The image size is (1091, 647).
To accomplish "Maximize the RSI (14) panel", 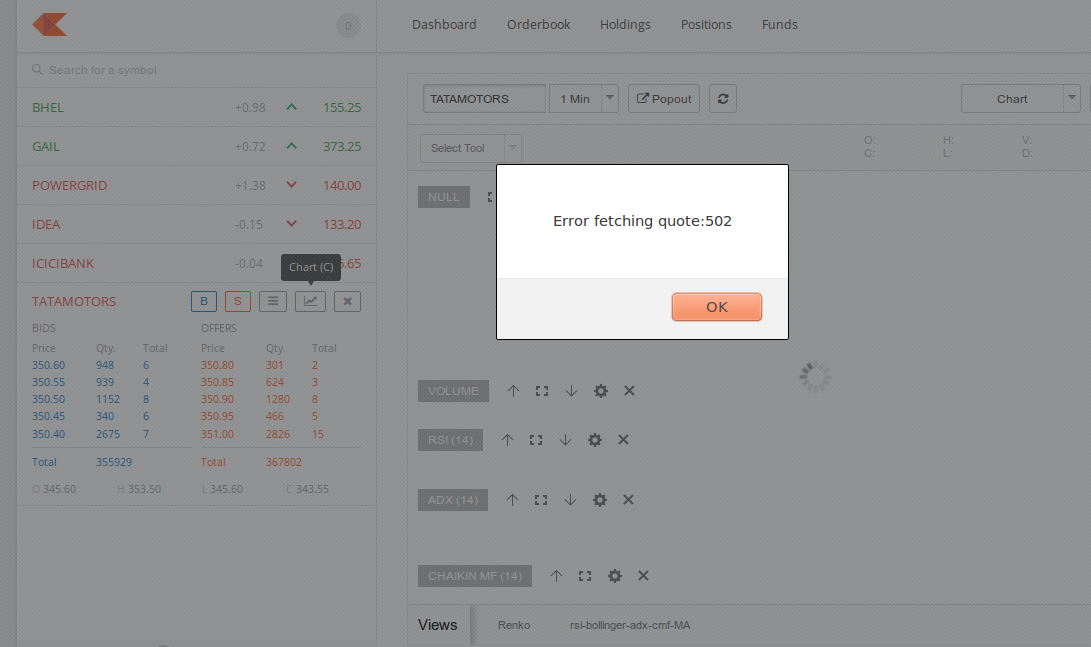I will tap(536, 440).
